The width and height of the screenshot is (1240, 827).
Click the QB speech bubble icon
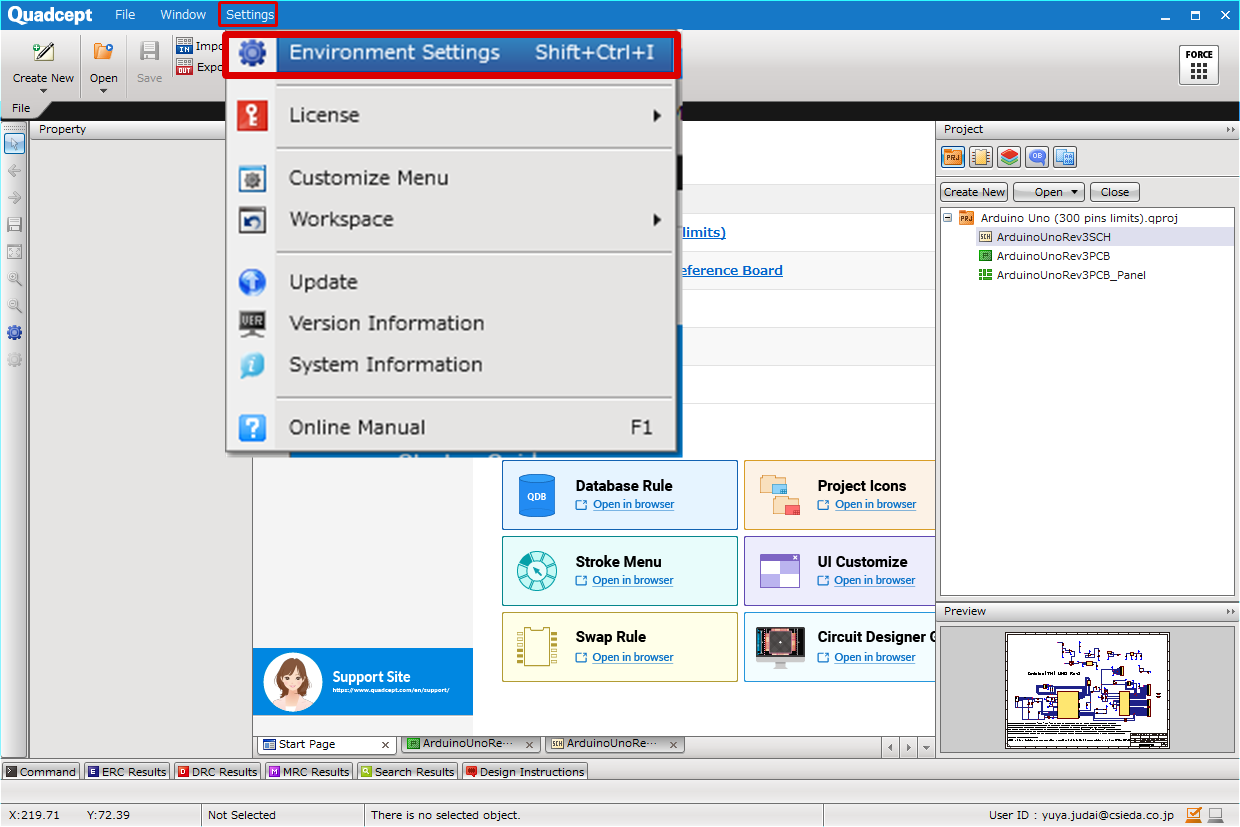click(x=1037, y=157)
